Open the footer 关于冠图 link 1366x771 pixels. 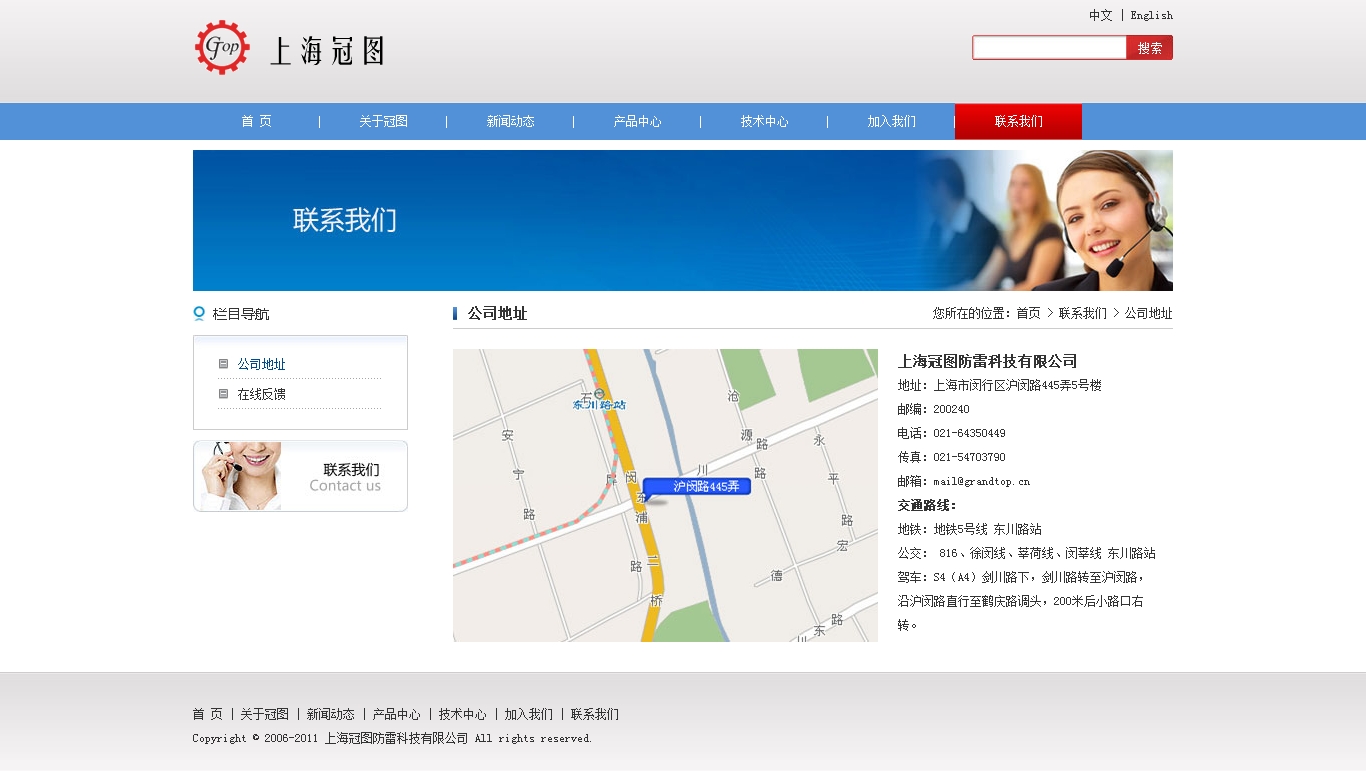264,714
